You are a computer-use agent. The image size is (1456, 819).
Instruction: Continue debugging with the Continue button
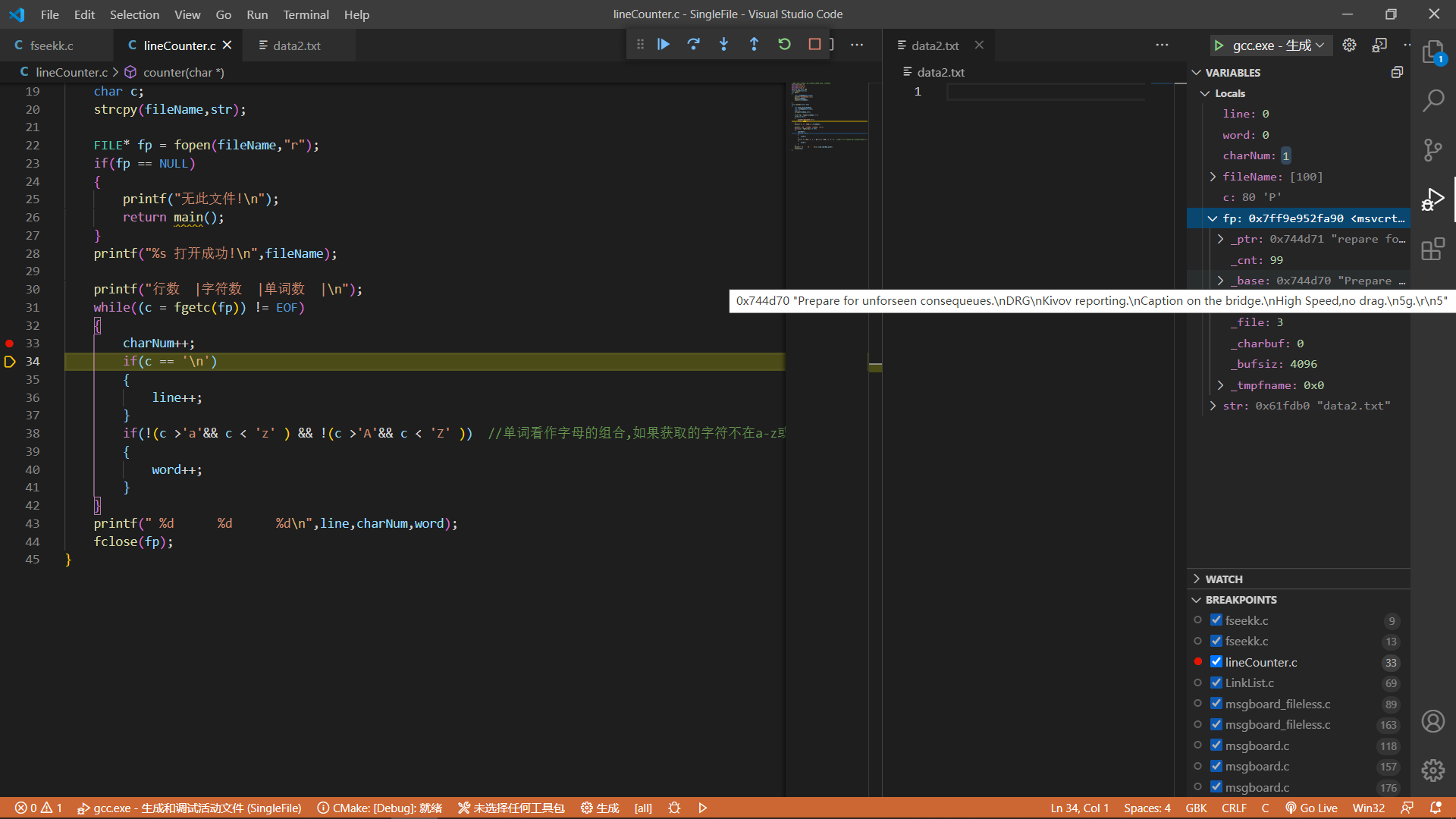point(664,45)
